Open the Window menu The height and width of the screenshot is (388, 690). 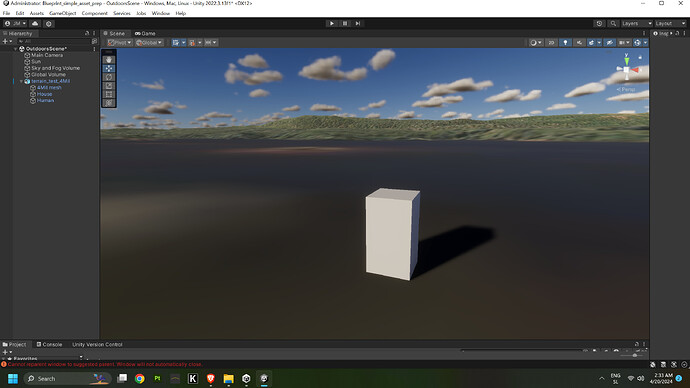(161, 13)
